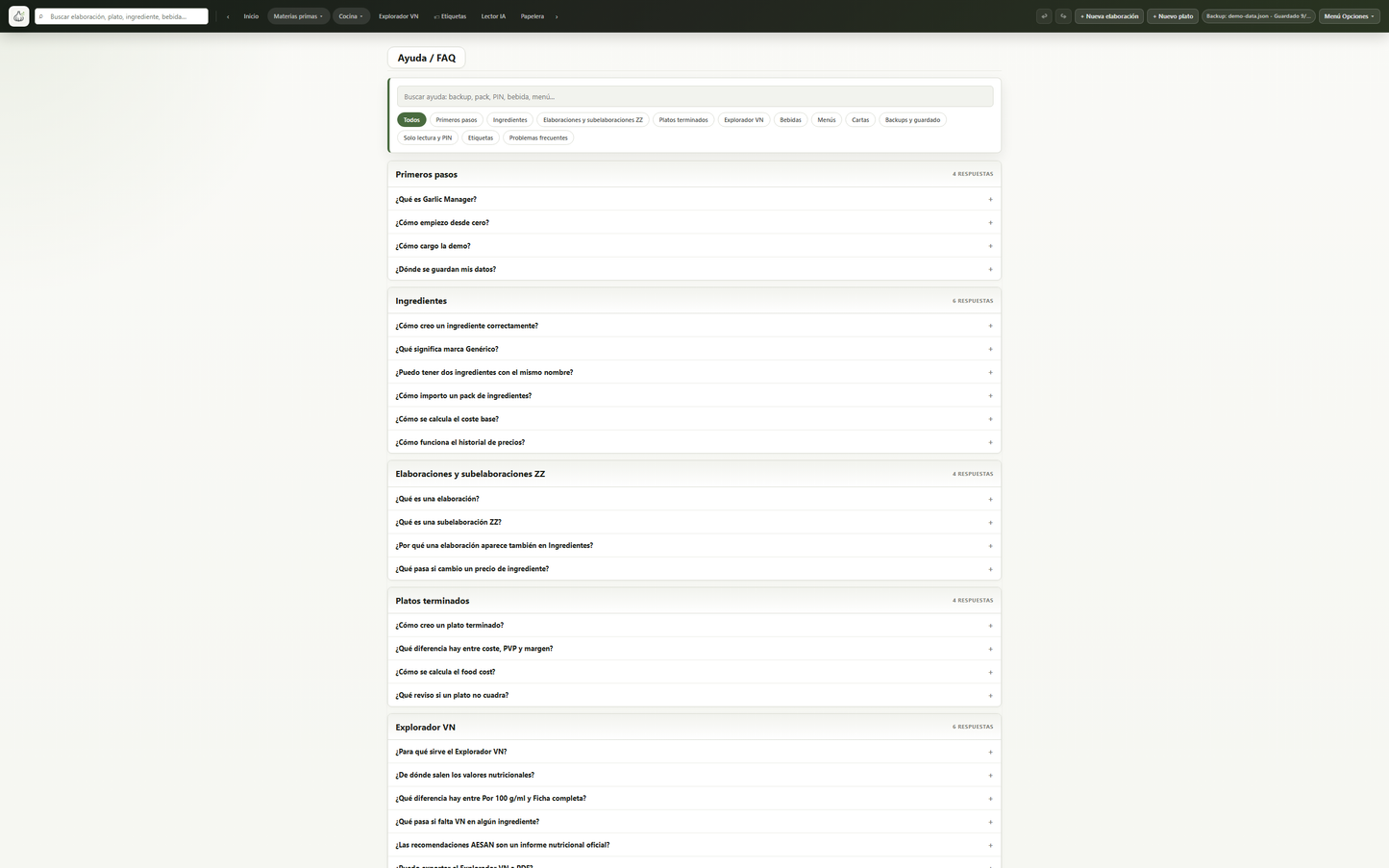Expand "¿Cómo creo un ingrediente correctamente?"
Image resolution: width=1389 pixels, height=868 pixels.
pos(694,326)
